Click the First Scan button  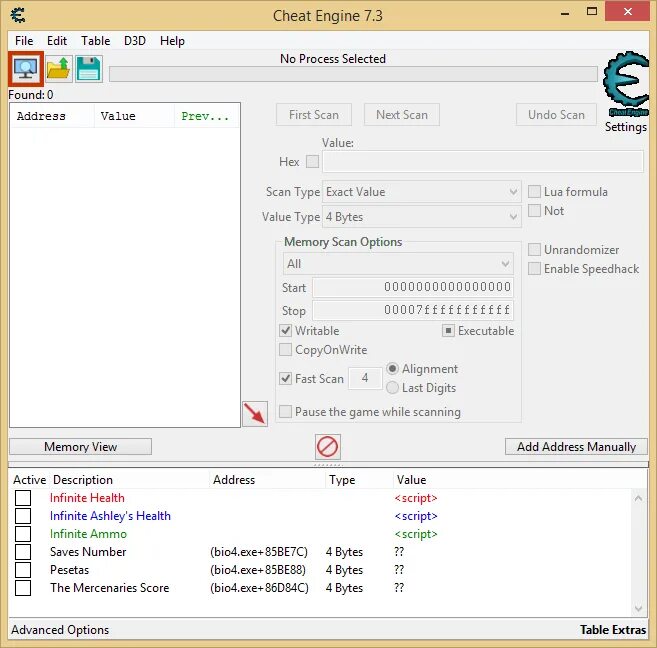tap(314, 115)
